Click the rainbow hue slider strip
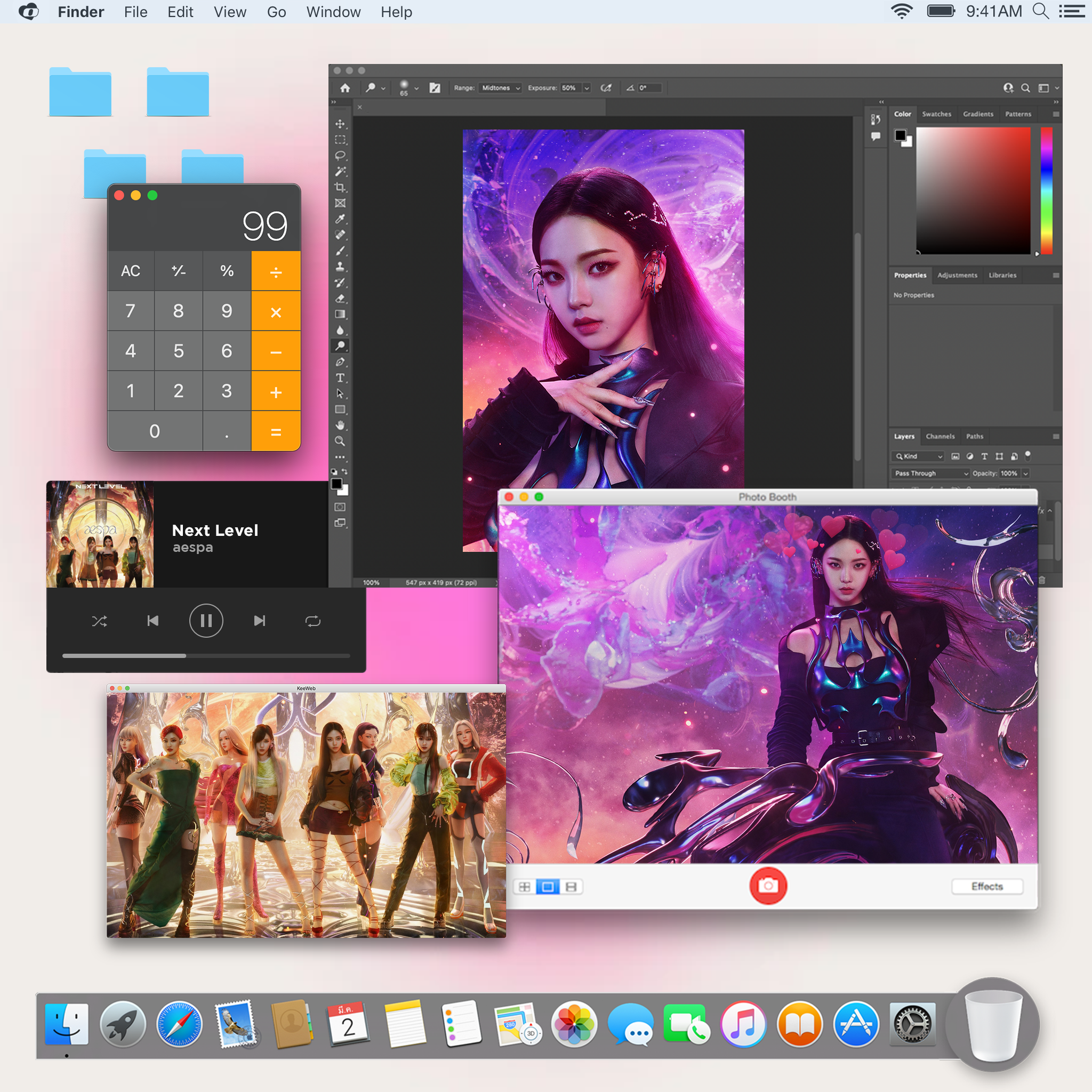The image size is (1092, 1092). tap(1046, 190)
